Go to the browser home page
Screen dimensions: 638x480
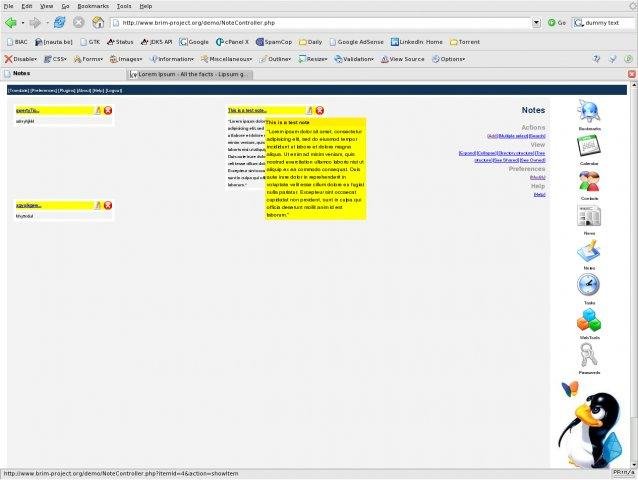tap(98, 23)
